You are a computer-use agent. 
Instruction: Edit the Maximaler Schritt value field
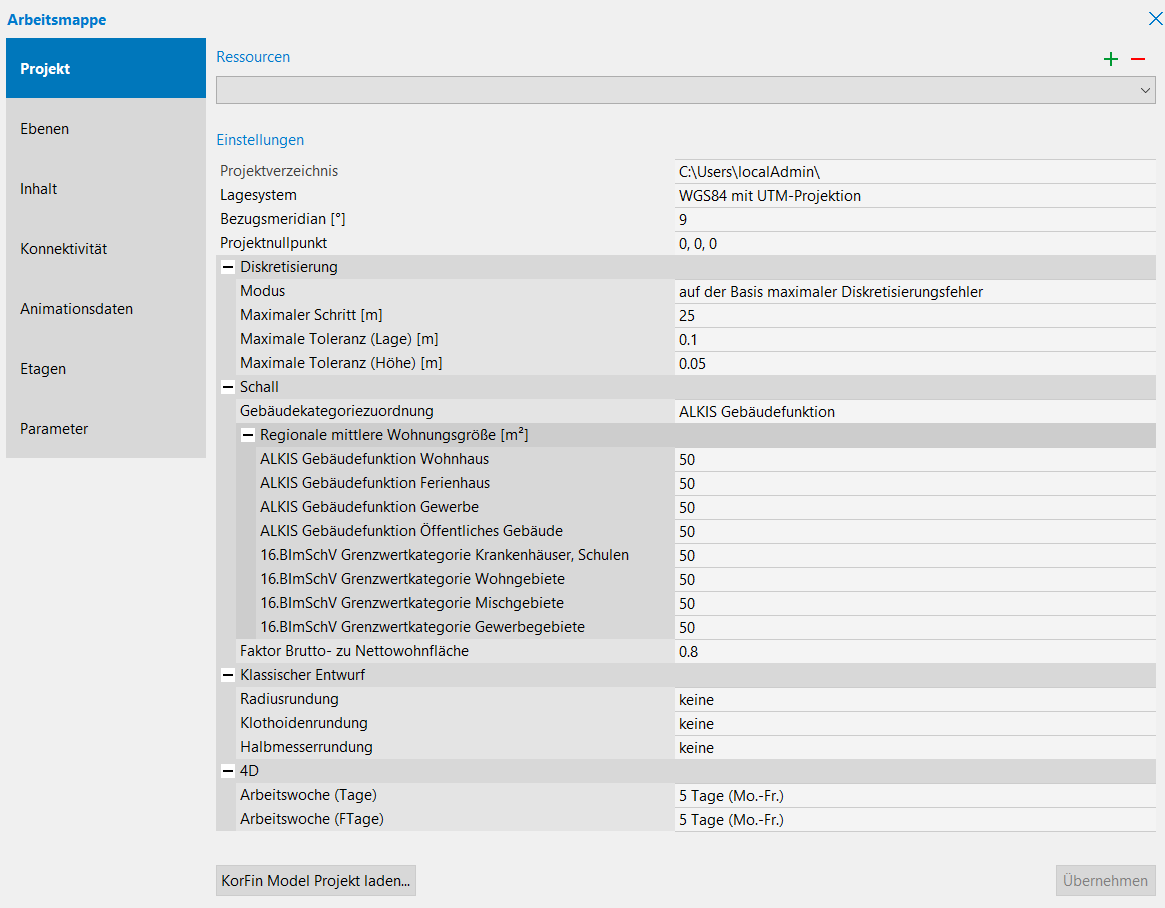[x=914, y=316]
